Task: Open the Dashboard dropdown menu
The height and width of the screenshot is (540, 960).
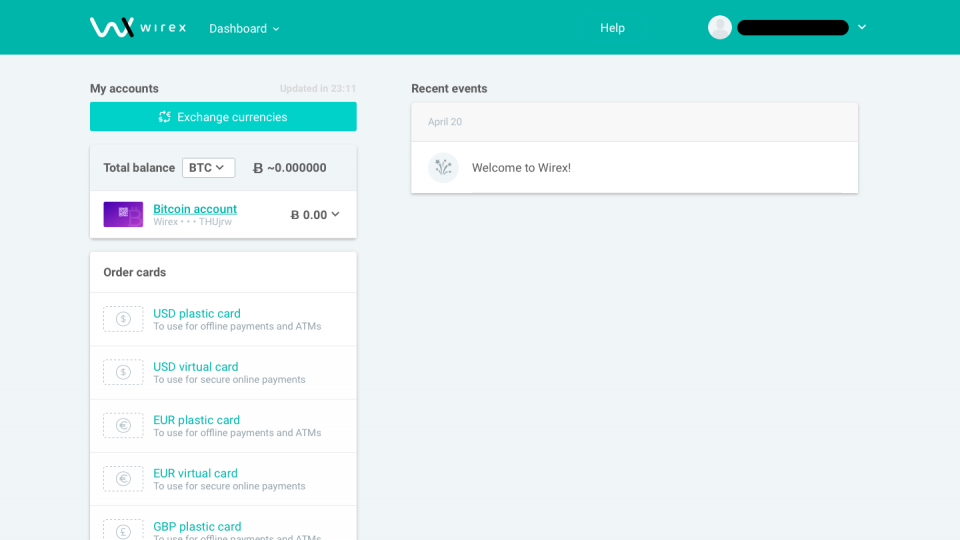Action: click(x=244, y=29)
